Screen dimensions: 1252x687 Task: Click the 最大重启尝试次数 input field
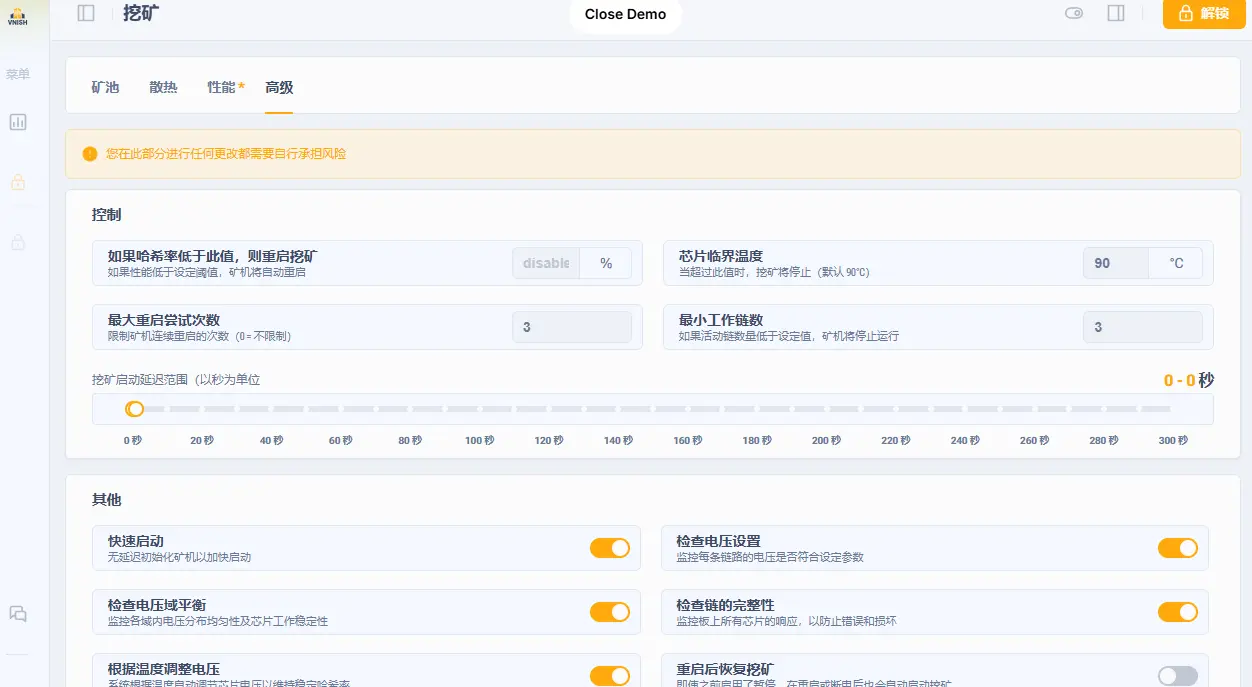pos(571,327)
